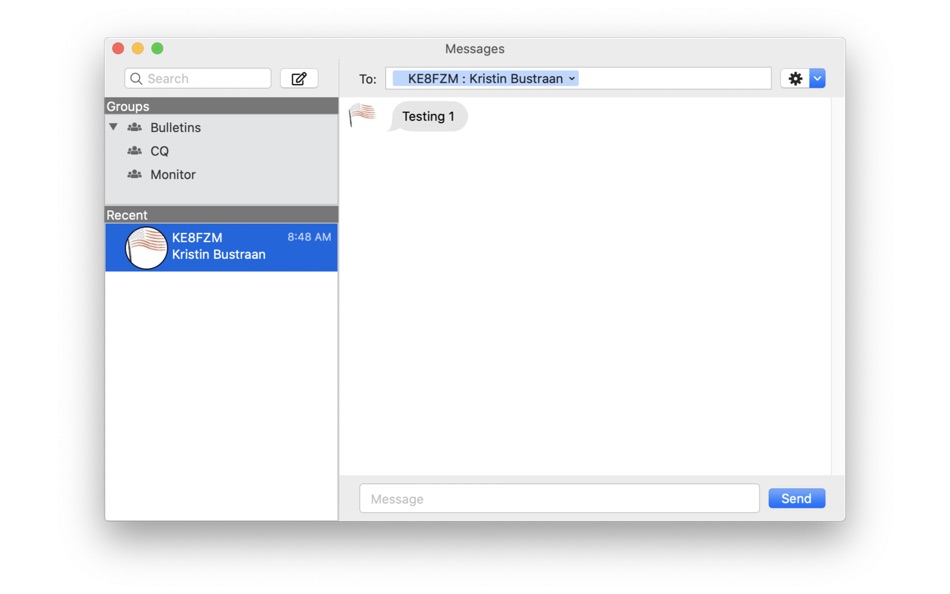950x594 pixels.
Task: Click inside the Message input field
Action: click(558, 498)
